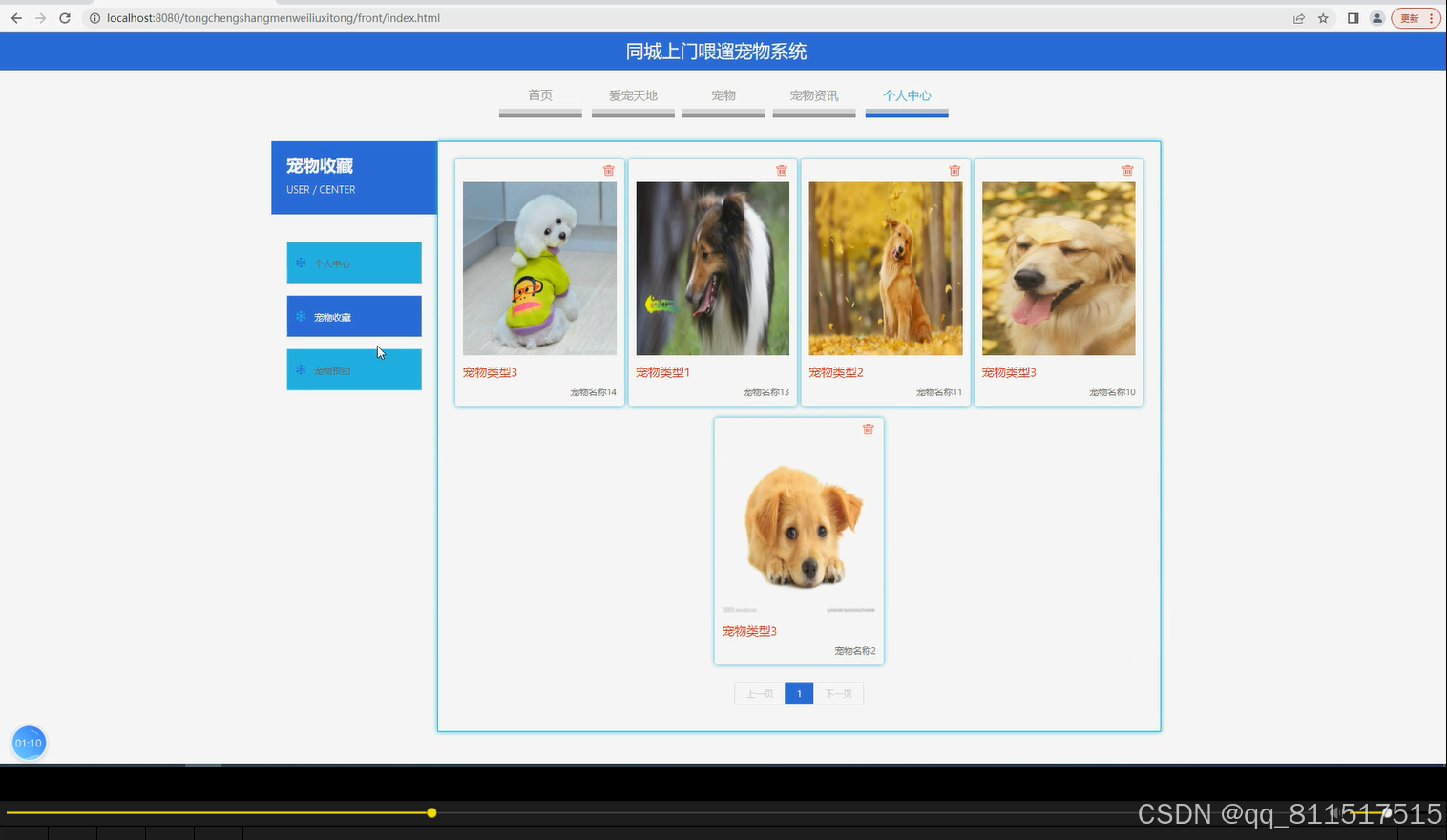Open the golden retriever in forest photo
1447x840 pixels.
(x=886, y=268)
